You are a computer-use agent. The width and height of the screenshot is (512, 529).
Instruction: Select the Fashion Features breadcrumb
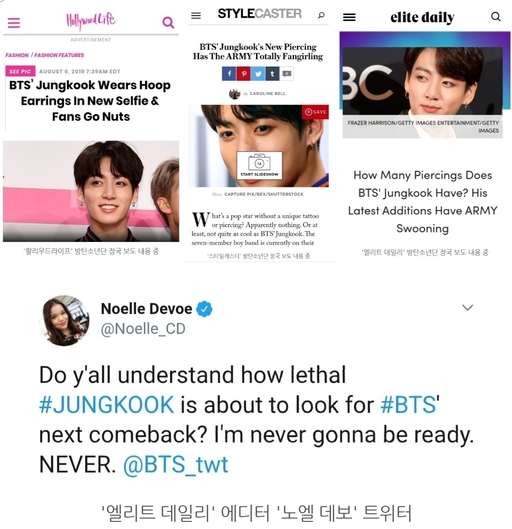[59, 55]
